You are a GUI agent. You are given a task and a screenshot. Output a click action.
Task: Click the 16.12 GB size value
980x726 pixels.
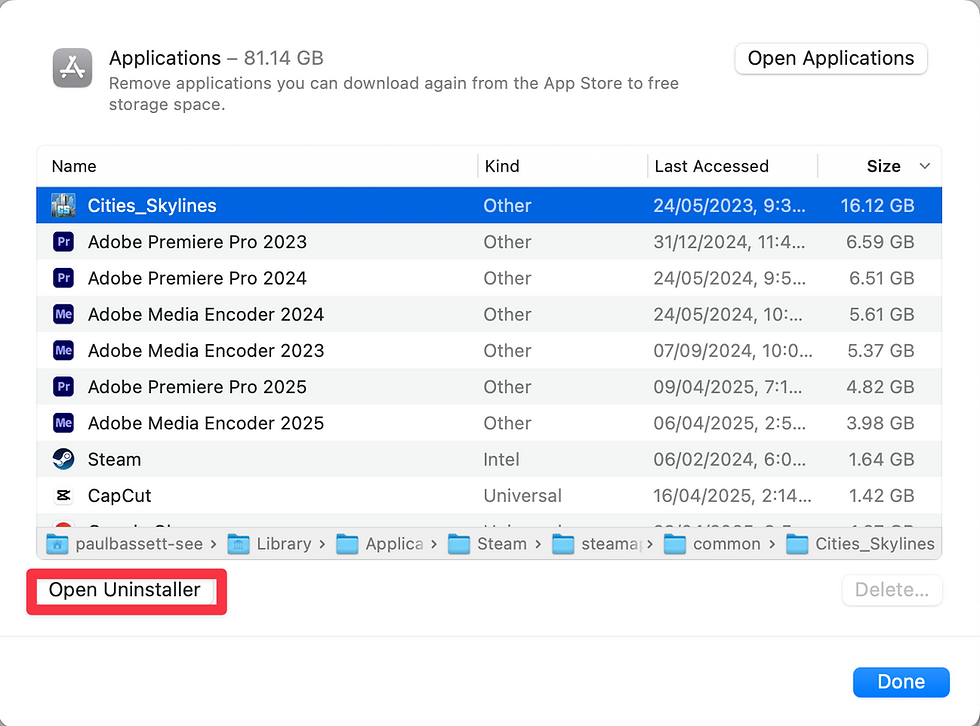(x=878, y=206)
